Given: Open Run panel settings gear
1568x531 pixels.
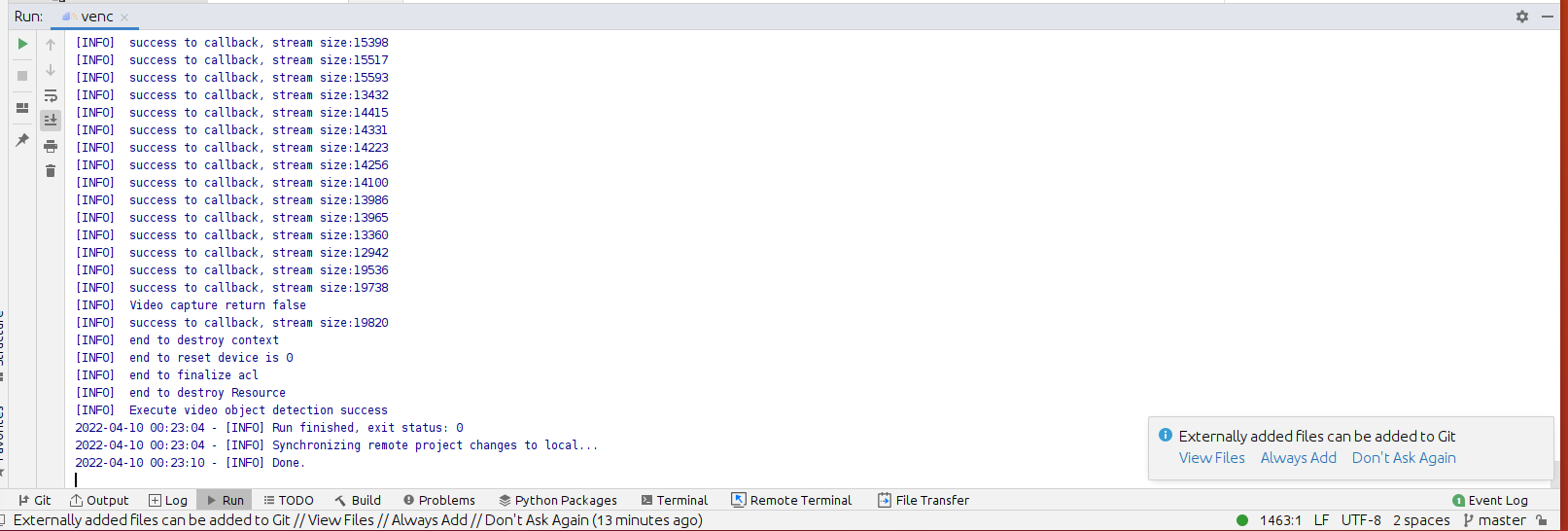Looking at the screenshot, I should 1522,17.
